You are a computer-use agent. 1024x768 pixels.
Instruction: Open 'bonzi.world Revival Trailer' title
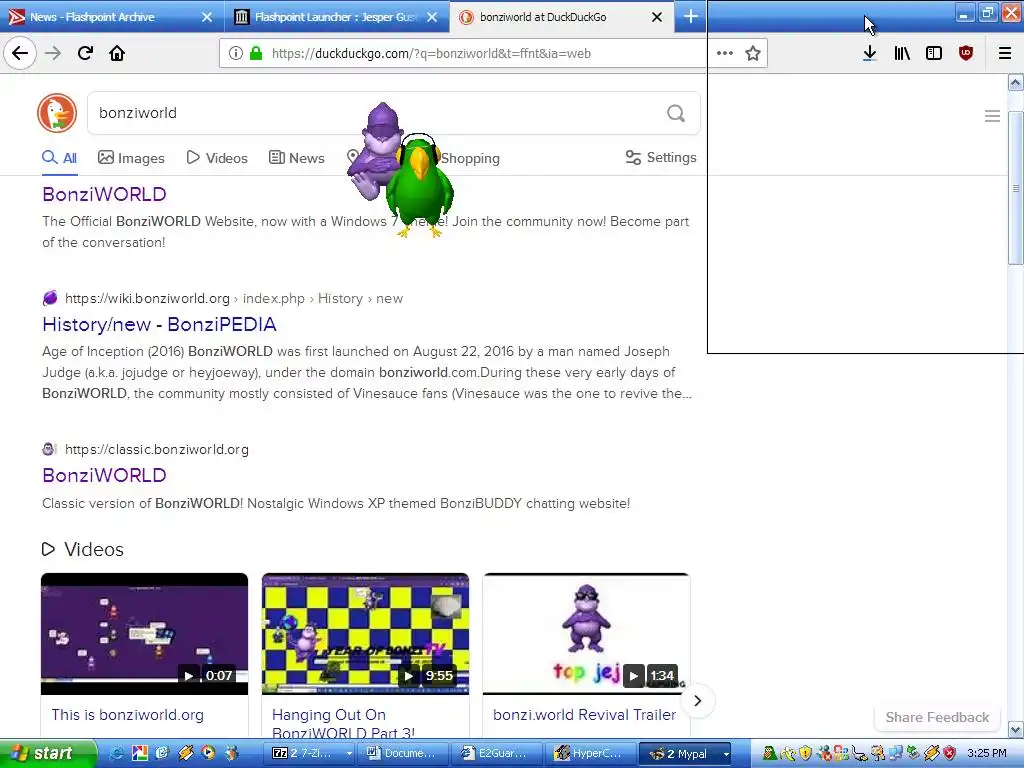click(584, 714)
